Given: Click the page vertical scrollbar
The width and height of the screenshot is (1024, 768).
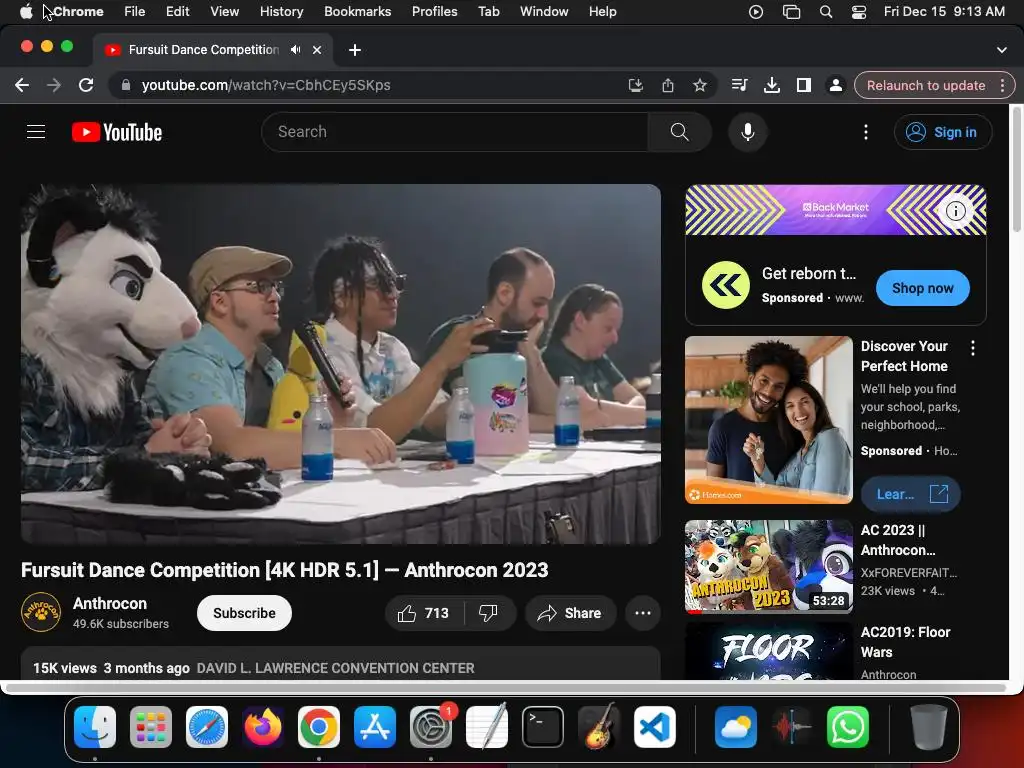Looking at the screenshot, I should 1016,170.
